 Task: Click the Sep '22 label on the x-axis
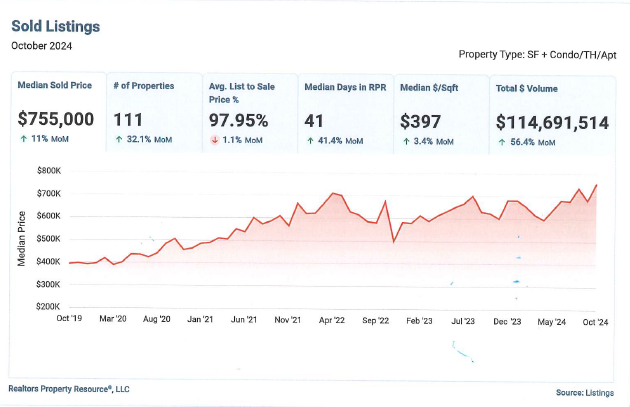pos(376,321)
